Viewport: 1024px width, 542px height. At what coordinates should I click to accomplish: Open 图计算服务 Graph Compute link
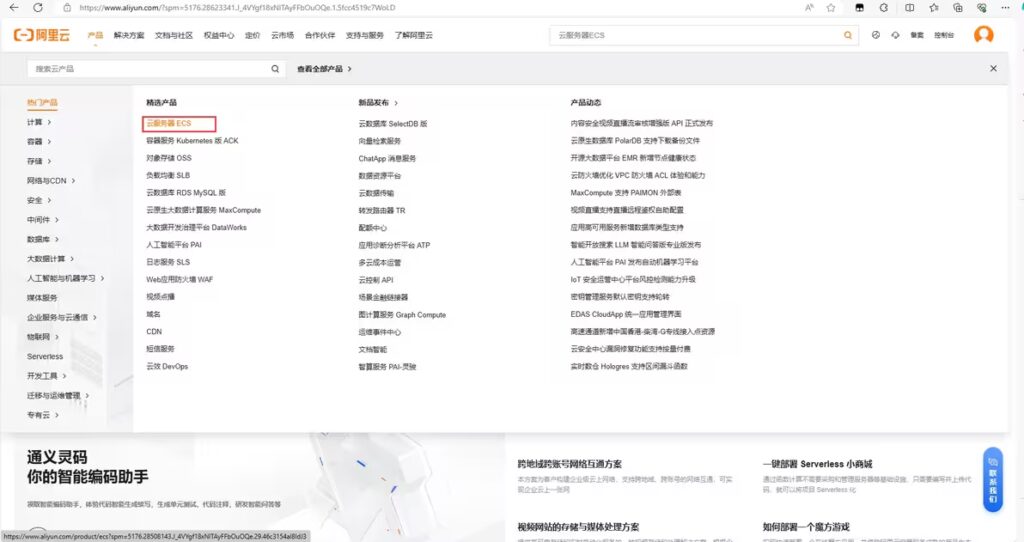click(402, 315)
